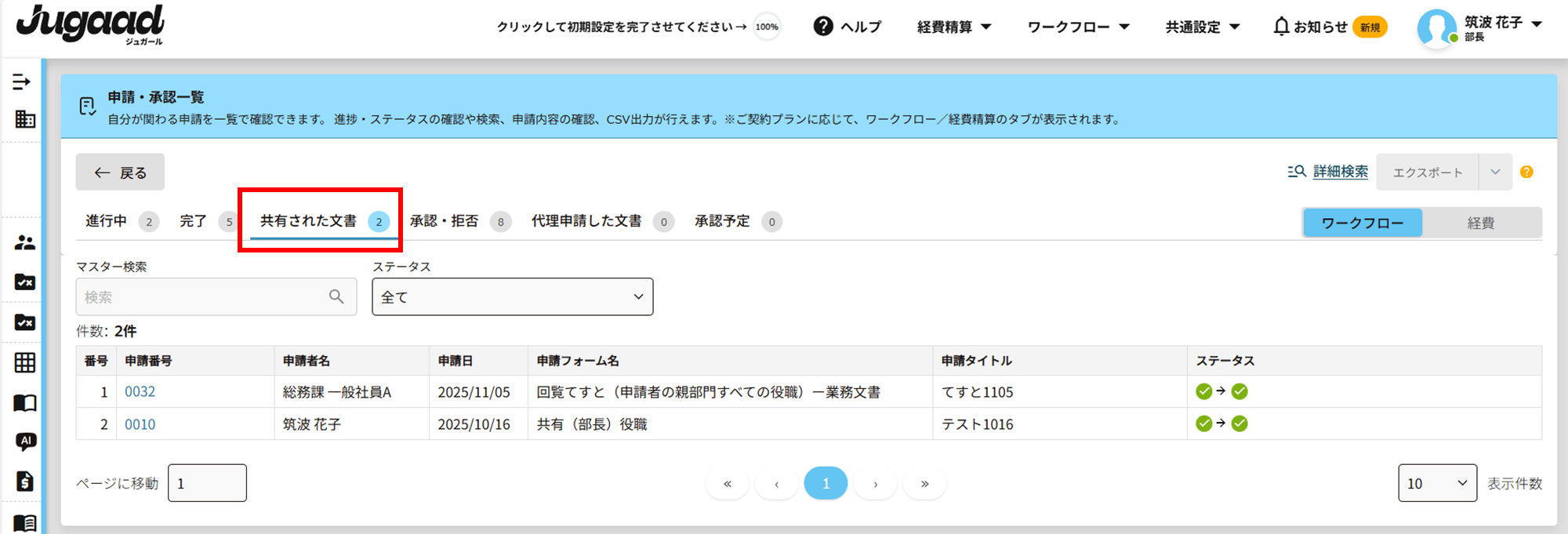Switch to the 進行中 tab
Image resolution: width=1568 pixels, height=534 pixels.
click(107, 221)
